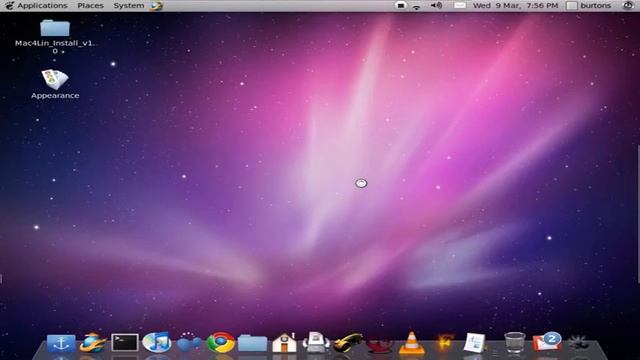Open the wireless network indicator
This screenshot has width=640, height=360.
[x=416, y=6]
